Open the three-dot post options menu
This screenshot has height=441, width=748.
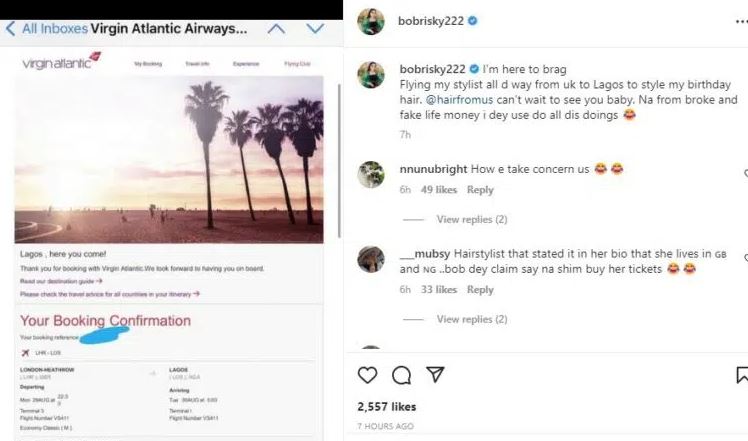tap(742, 20)
